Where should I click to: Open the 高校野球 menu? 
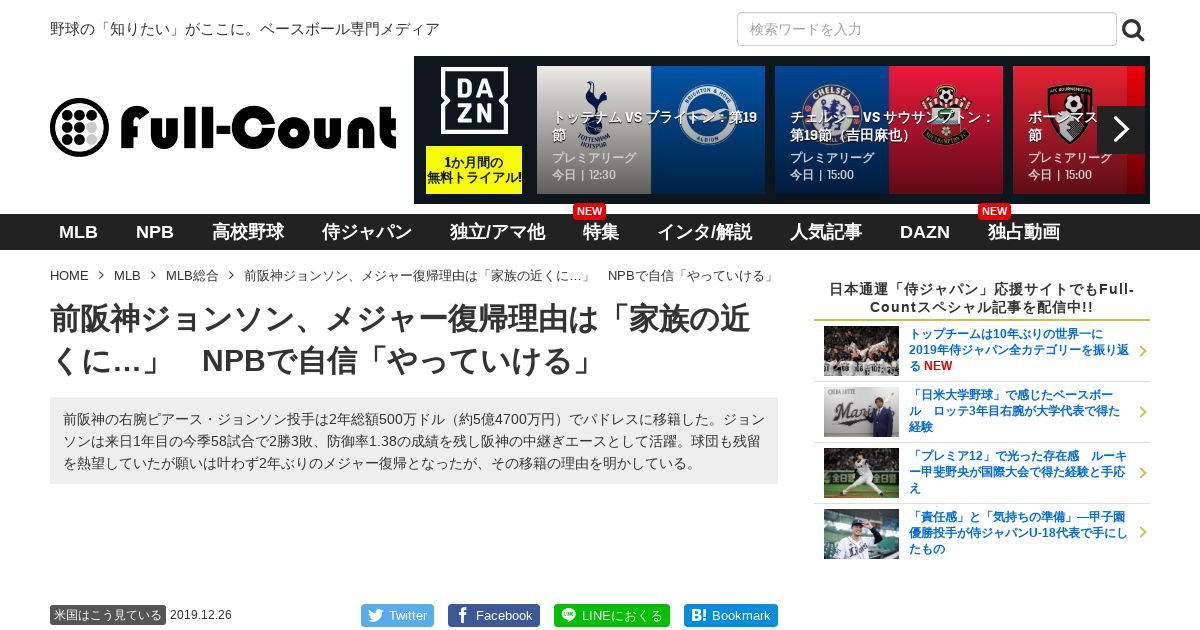pos(248,232)
